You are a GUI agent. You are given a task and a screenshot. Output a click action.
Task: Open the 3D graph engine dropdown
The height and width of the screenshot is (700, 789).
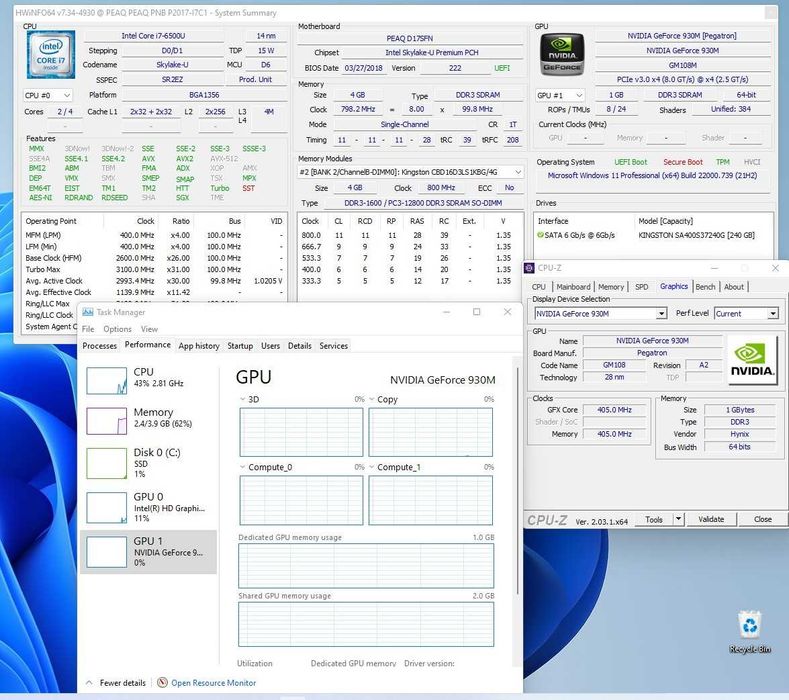[x=243, y=399]
